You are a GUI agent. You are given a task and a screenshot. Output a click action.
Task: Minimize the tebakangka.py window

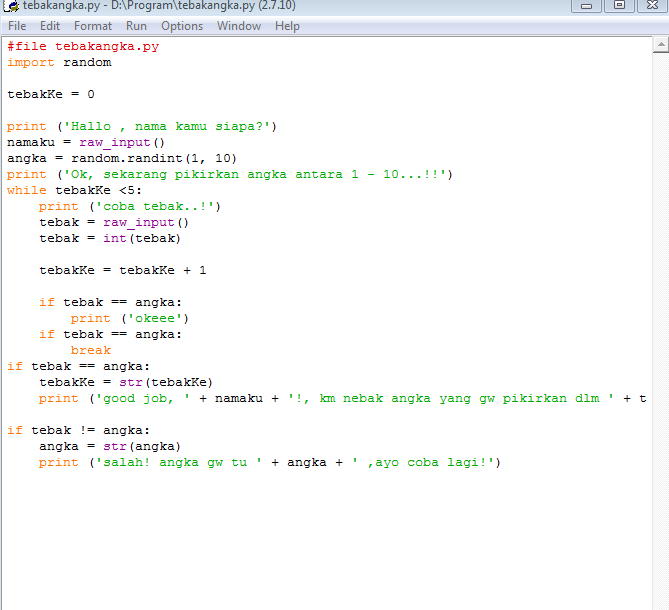click(x=586, y=6)
